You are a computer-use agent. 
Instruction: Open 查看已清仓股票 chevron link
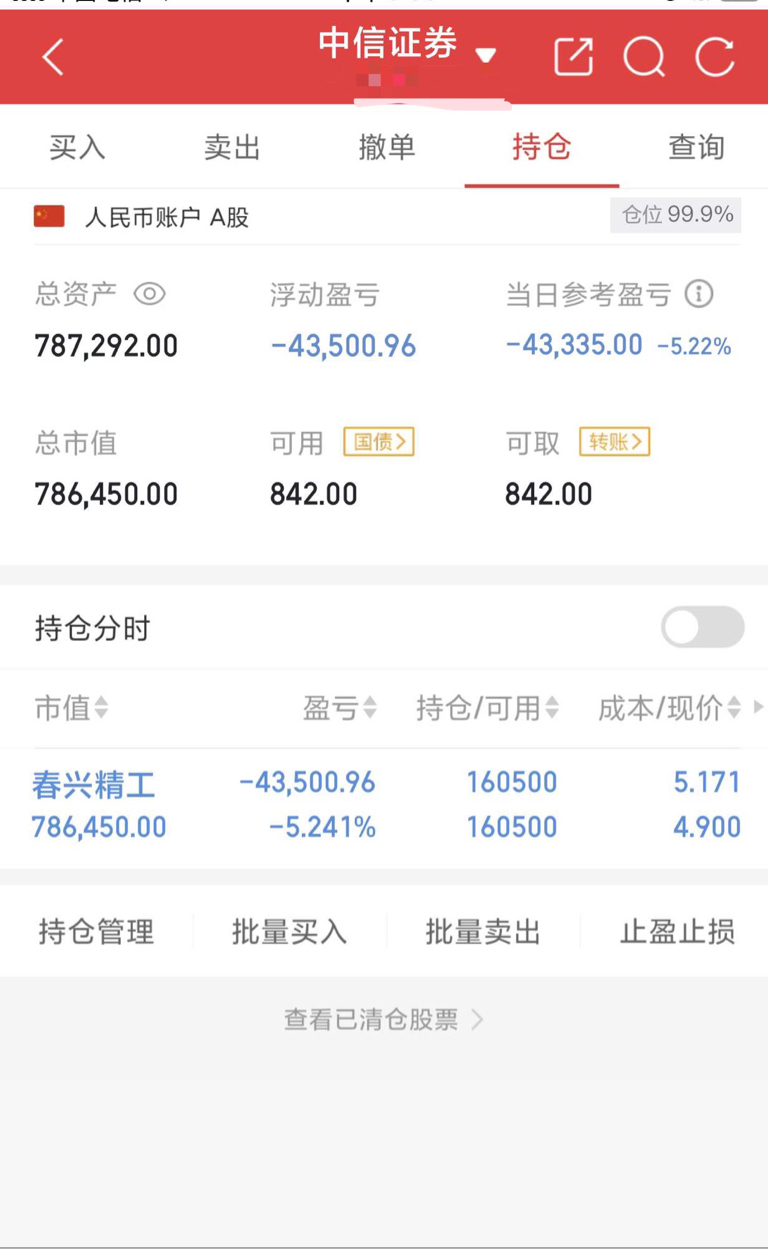[x=384, y=1019]
